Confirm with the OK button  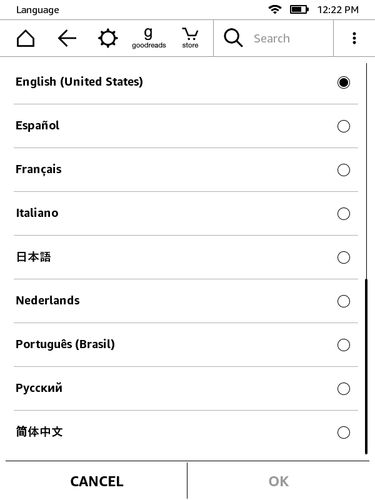[279, 481]
